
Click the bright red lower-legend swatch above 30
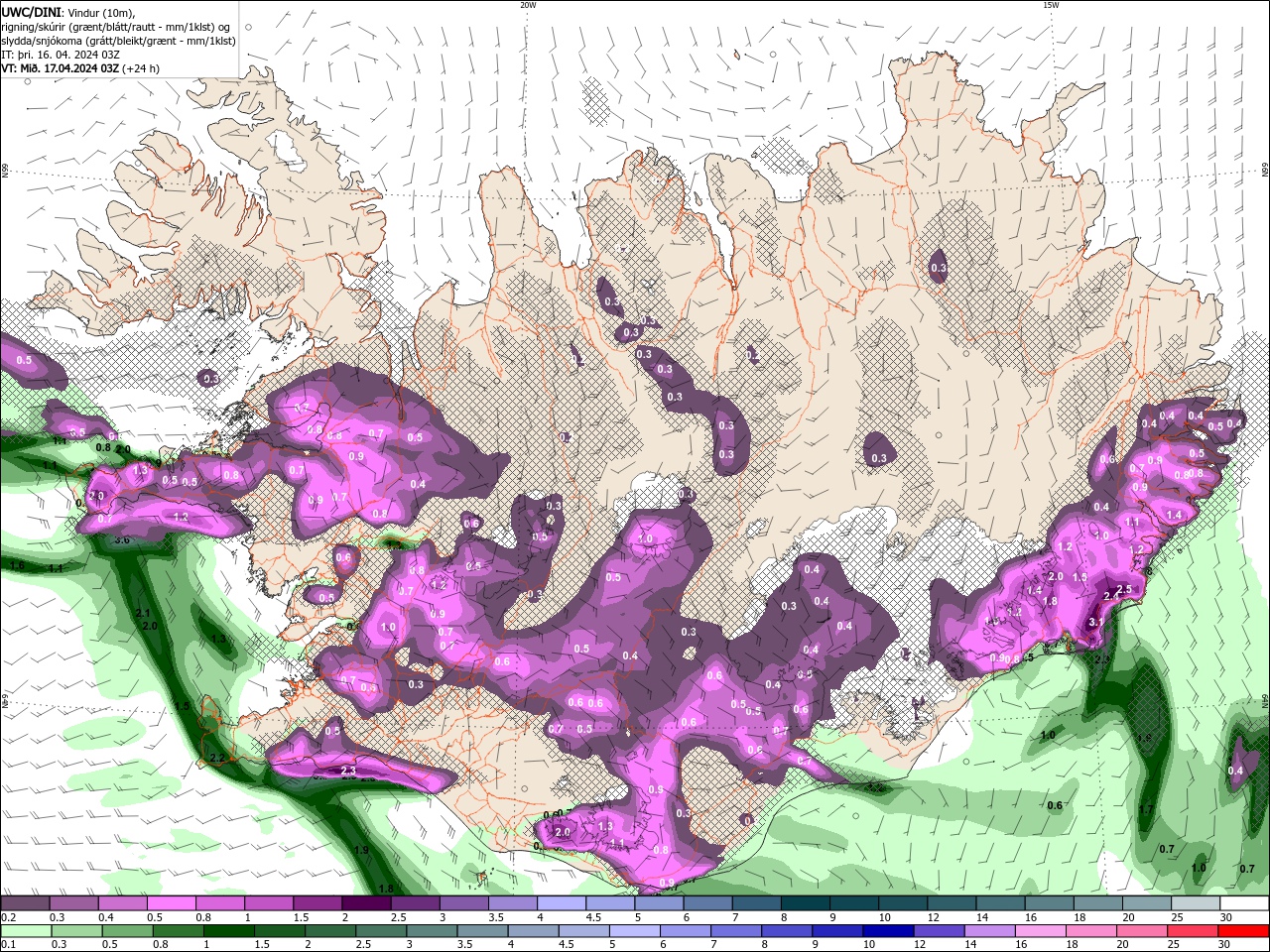[x=1243, y=931]
